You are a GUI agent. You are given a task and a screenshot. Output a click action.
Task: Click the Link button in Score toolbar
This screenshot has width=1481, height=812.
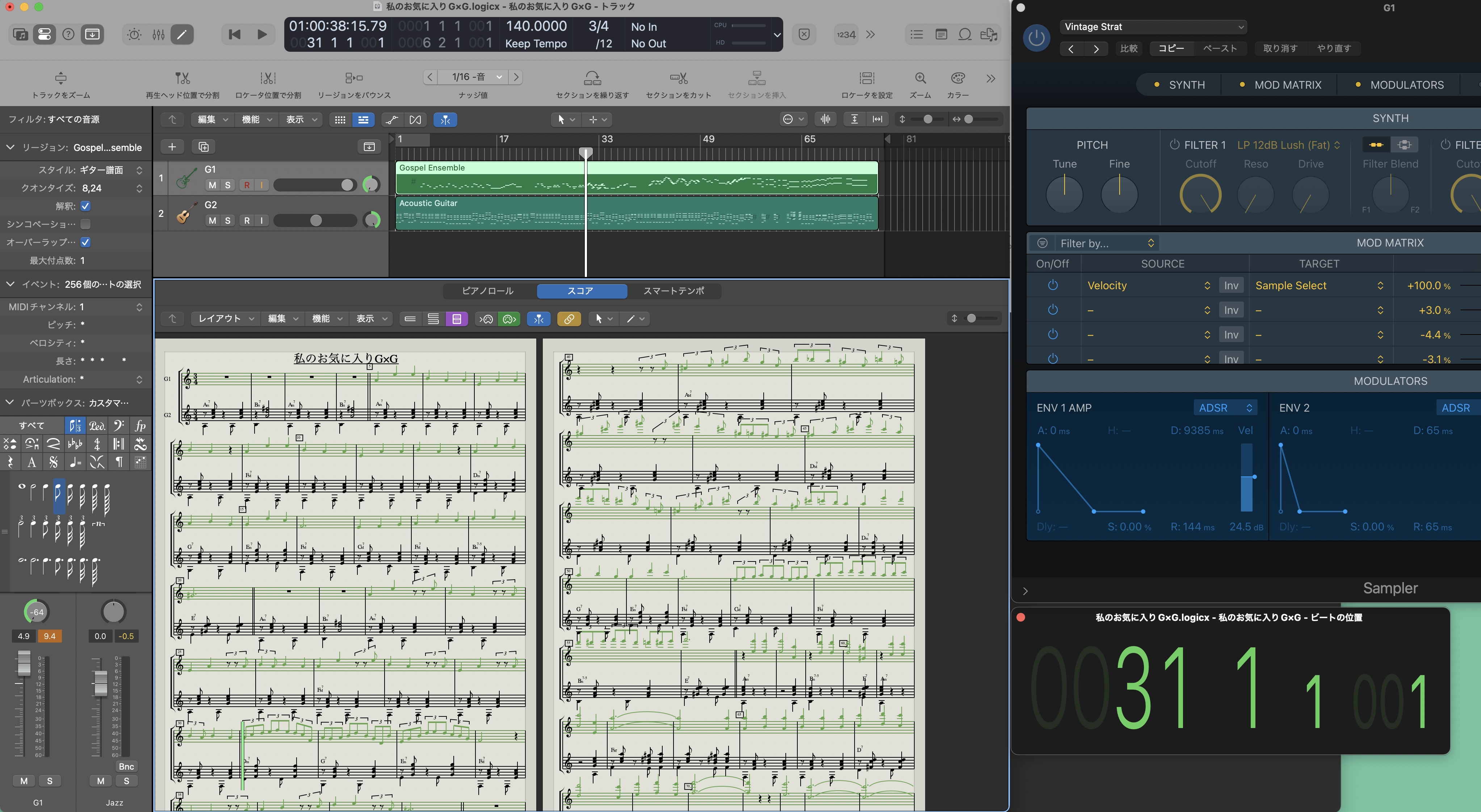(569, 319)
